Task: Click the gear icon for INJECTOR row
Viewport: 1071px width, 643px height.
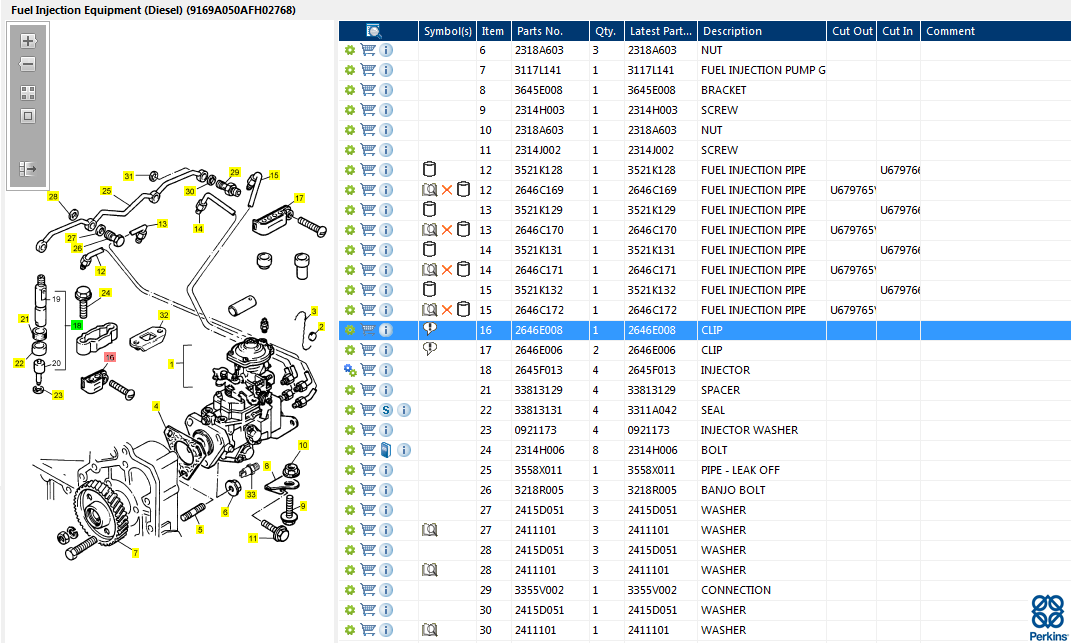Action: 350,370
